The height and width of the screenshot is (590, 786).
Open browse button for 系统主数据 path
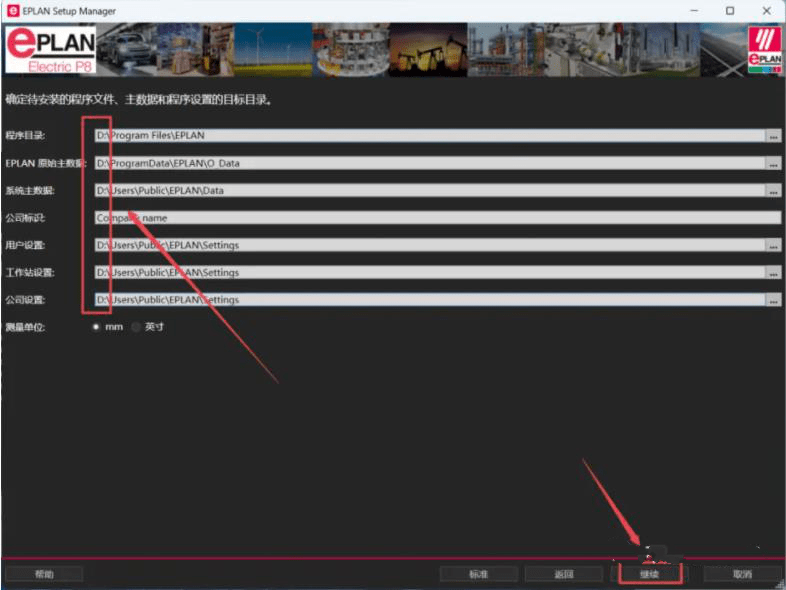tap(773, 190)
